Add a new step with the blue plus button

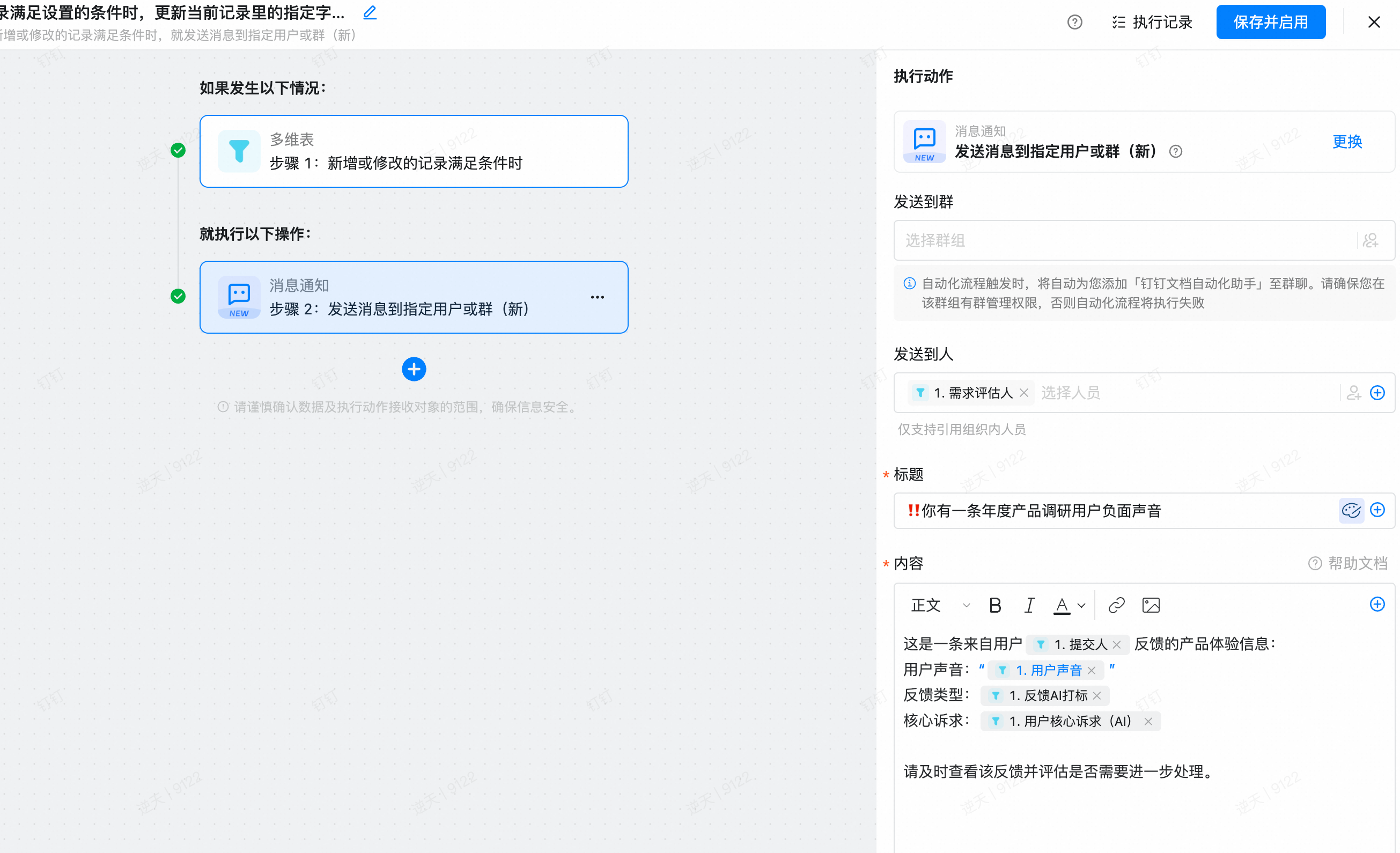[414, 370]
